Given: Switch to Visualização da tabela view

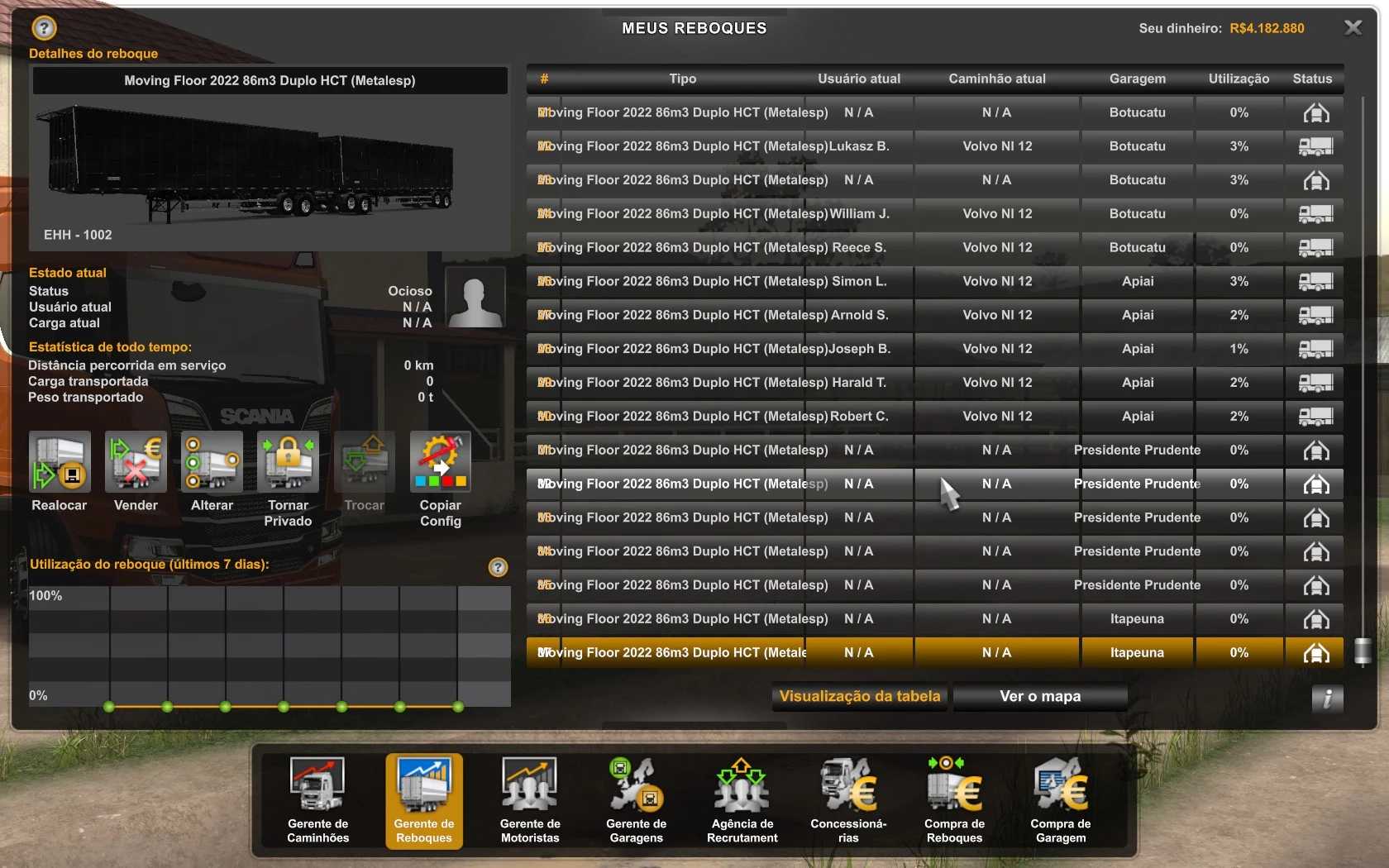Looking at the screenshot, I should click(x=860, y=696).
